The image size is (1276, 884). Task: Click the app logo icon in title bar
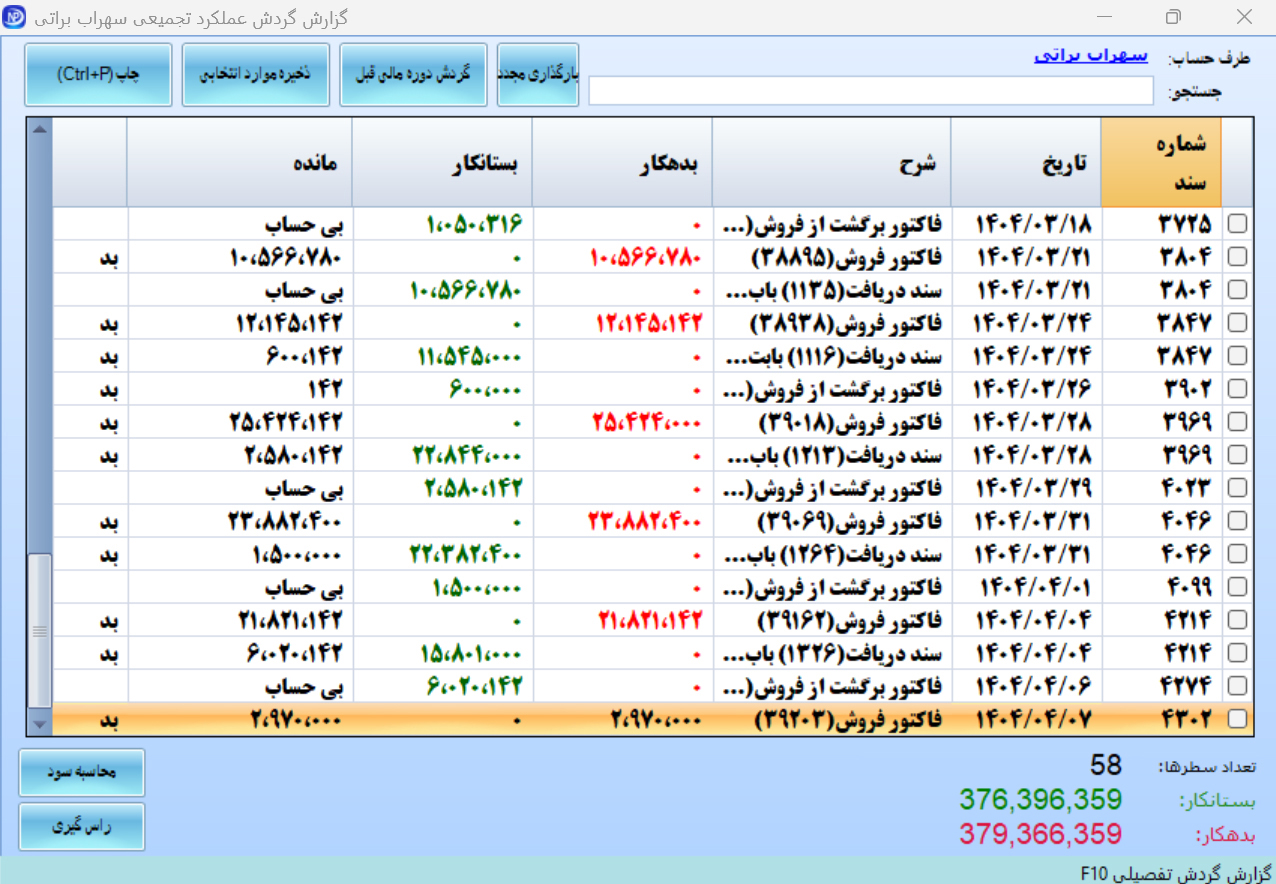[14, 17]
